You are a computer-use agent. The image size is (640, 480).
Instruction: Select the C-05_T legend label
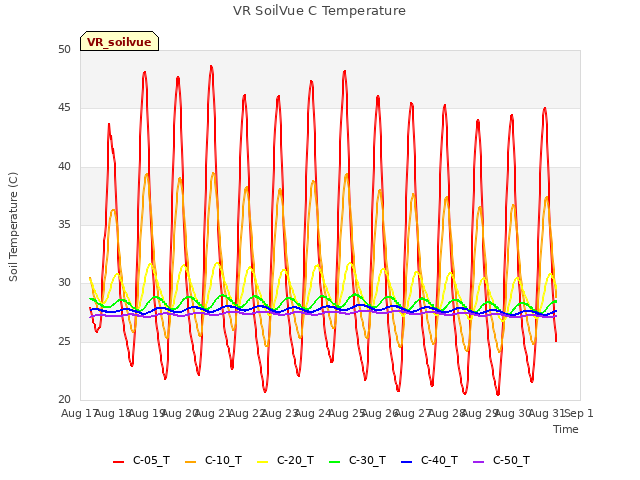click(151, 460)
